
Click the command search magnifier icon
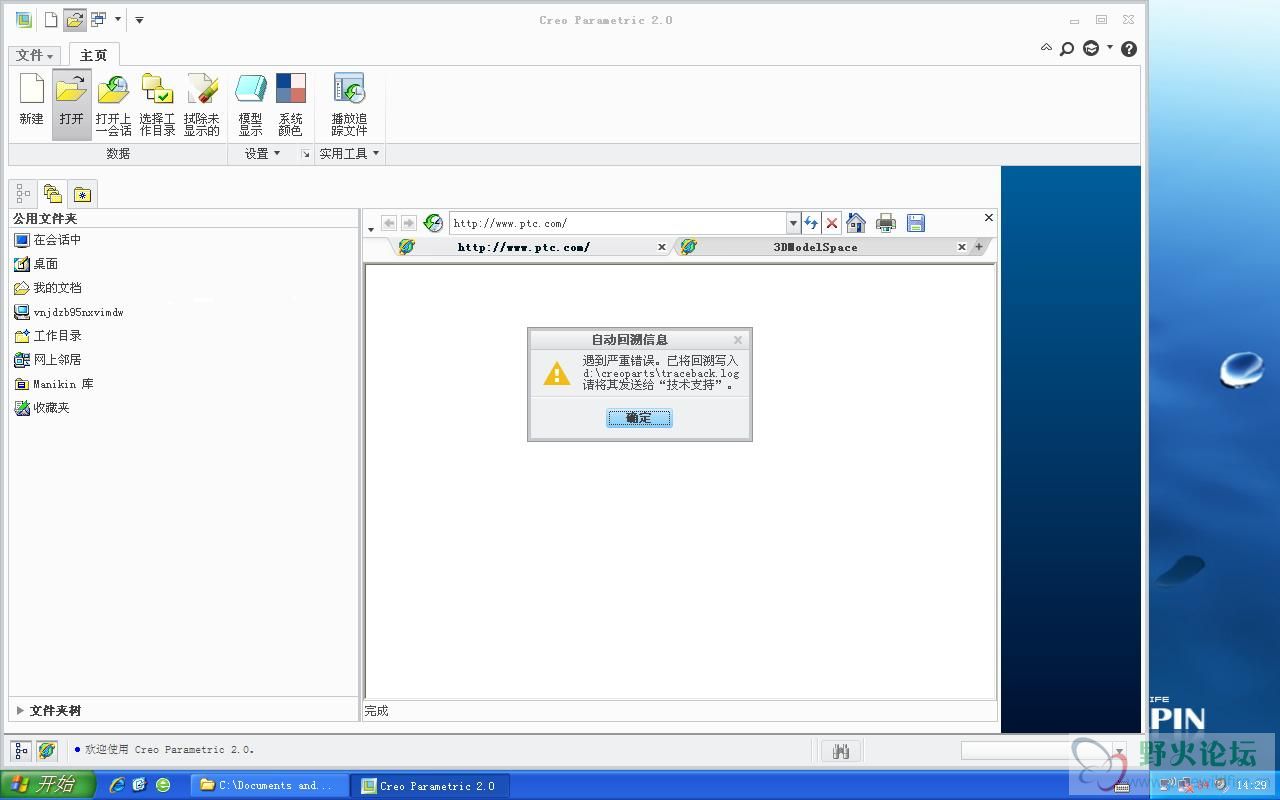click(x=1067, y=48)
